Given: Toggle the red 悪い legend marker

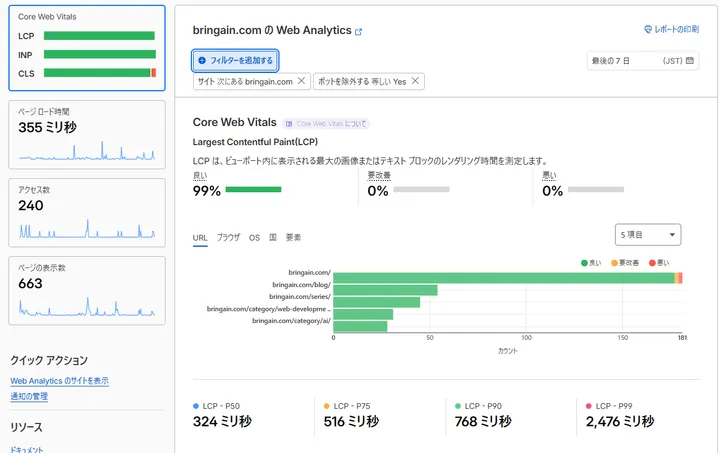Looking at the screenshot, I should [x=652, y=263].
